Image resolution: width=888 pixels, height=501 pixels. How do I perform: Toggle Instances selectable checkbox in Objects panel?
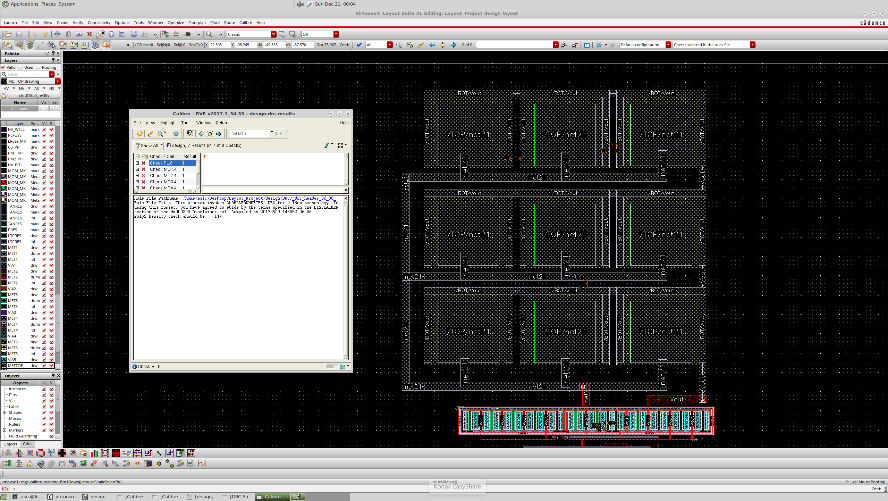pos(52,389)
